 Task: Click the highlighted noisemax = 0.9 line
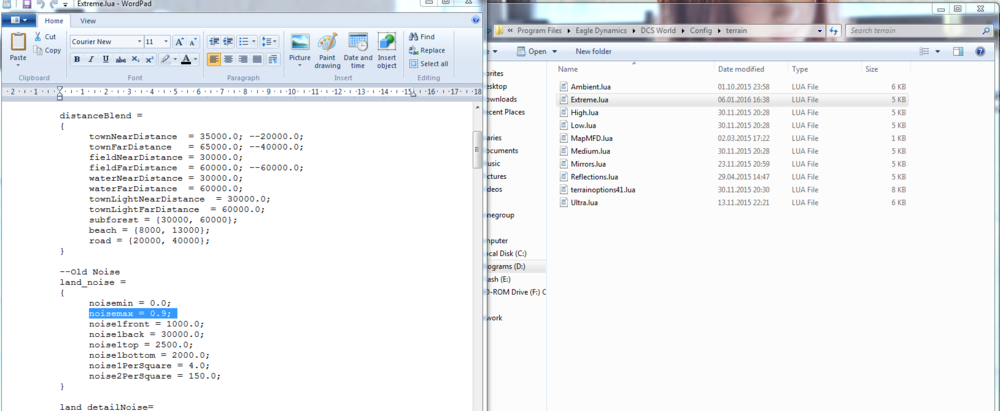pyautogui.click(x=133, y=313)
